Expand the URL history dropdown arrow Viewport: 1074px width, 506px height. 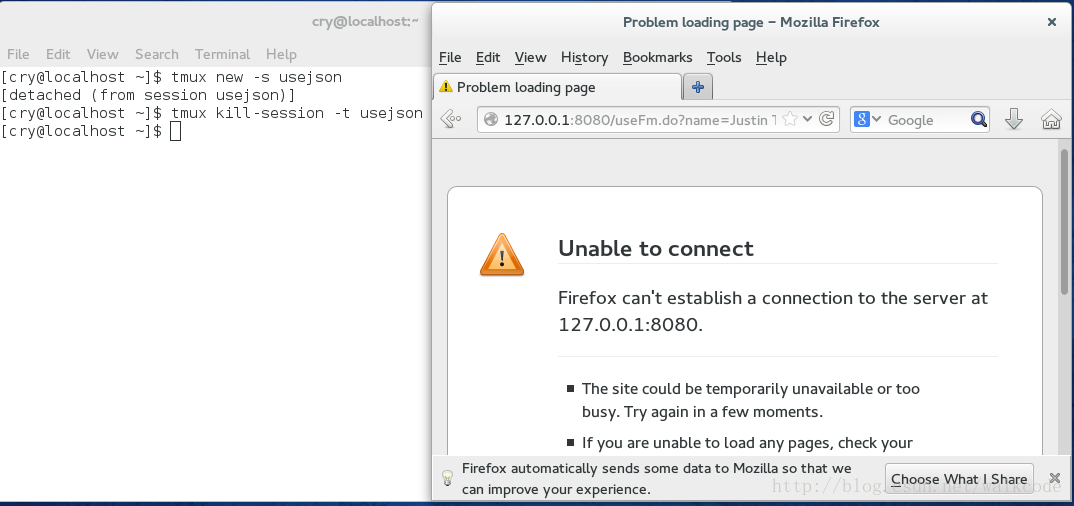(x=808, y=119)
